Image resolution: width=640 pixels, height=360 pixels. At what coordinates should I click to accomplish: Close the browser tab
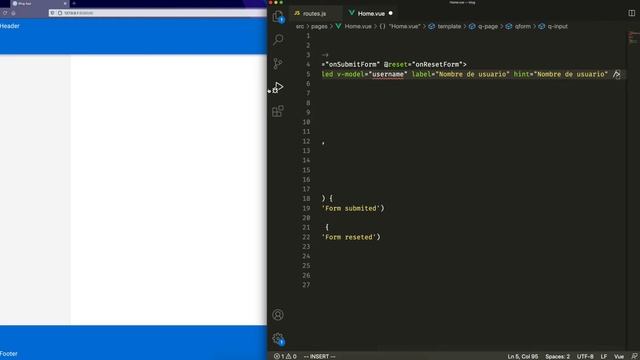[65, 4]
